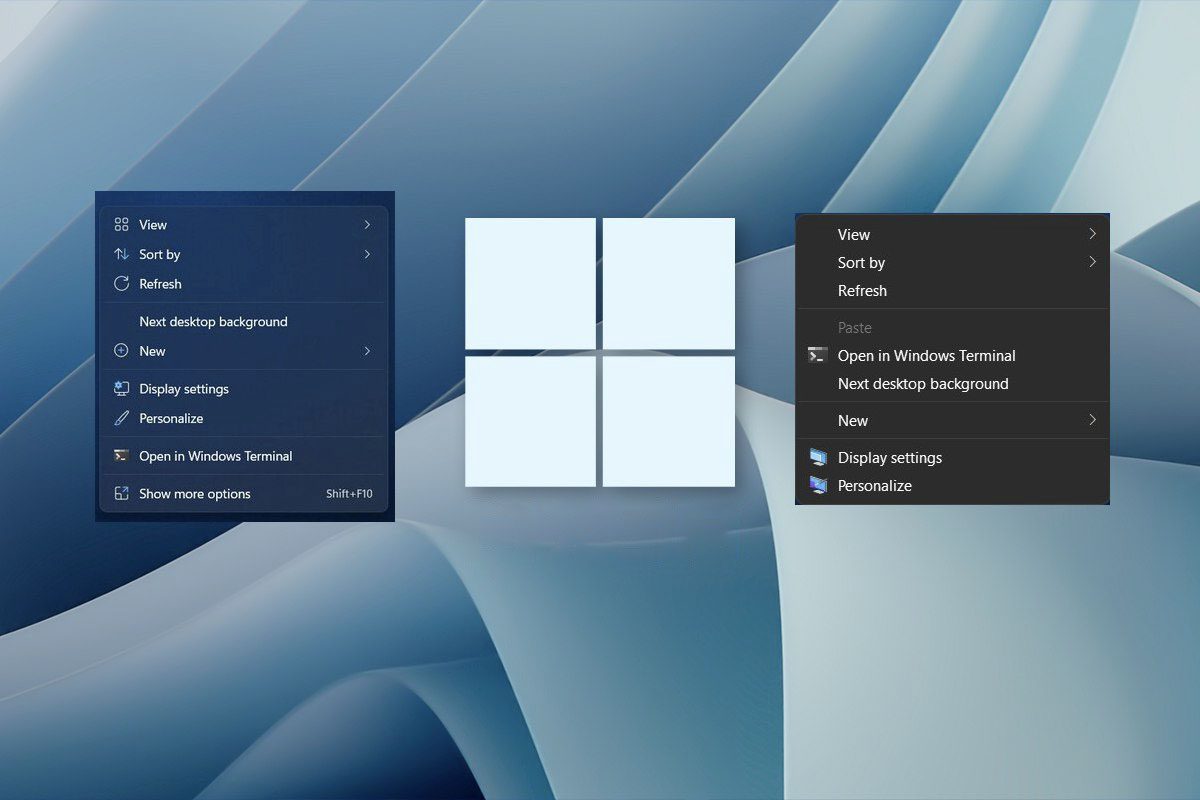Choose Next desktop background in the blue menu
Screen dimensions: 1200x800
click(213, 322)
